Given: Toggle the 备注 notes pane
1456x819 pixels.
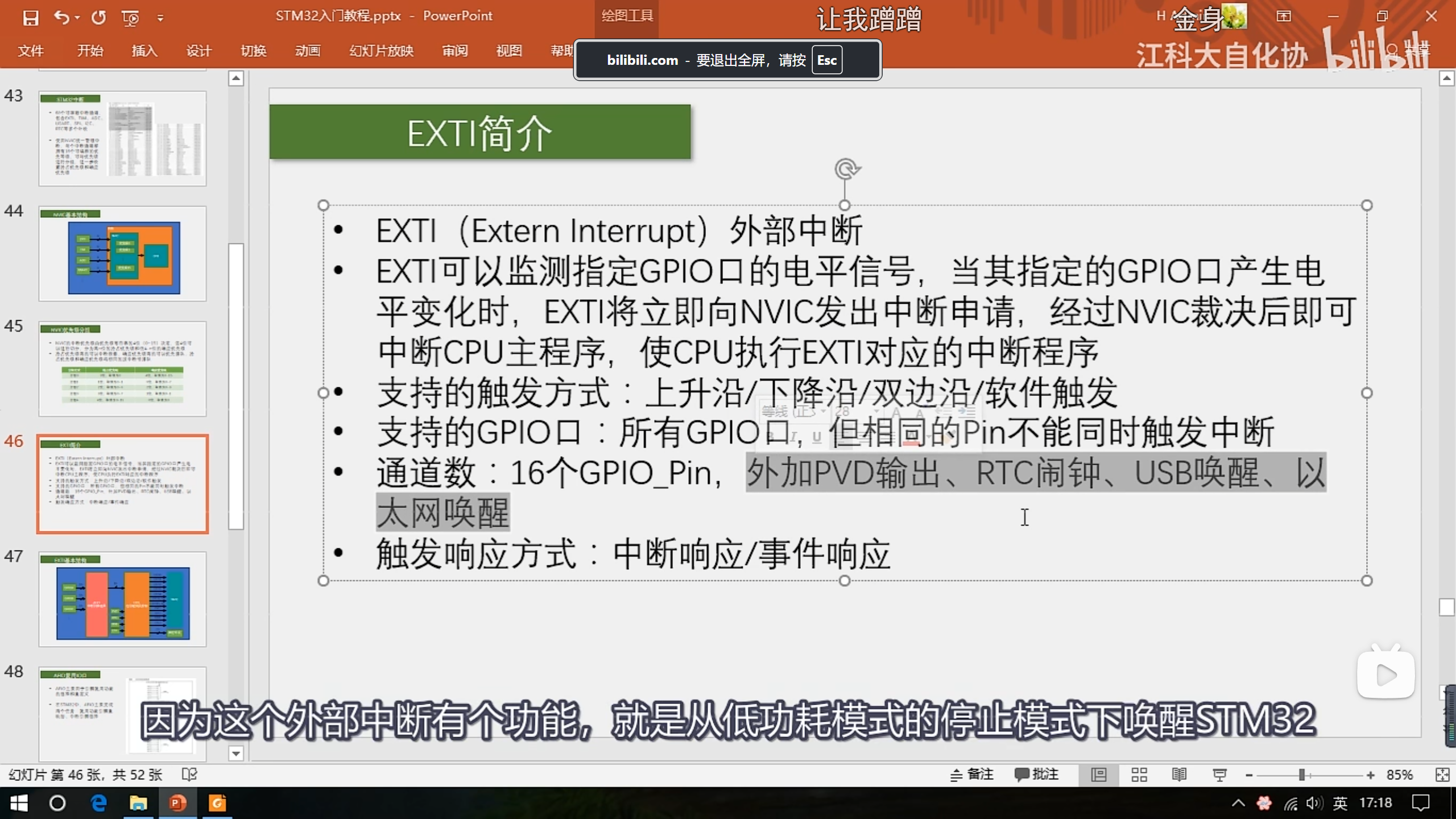Looking at the screenshot, I should (972, 775).
